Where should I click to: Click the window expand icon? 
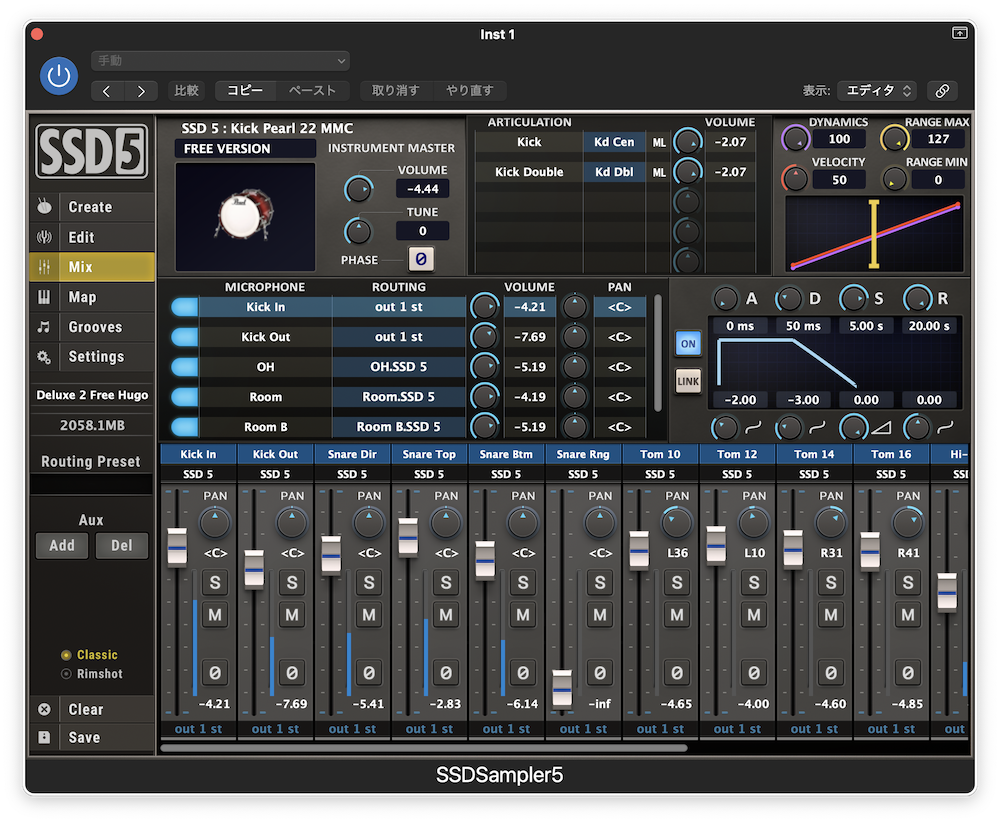point(959,33)
